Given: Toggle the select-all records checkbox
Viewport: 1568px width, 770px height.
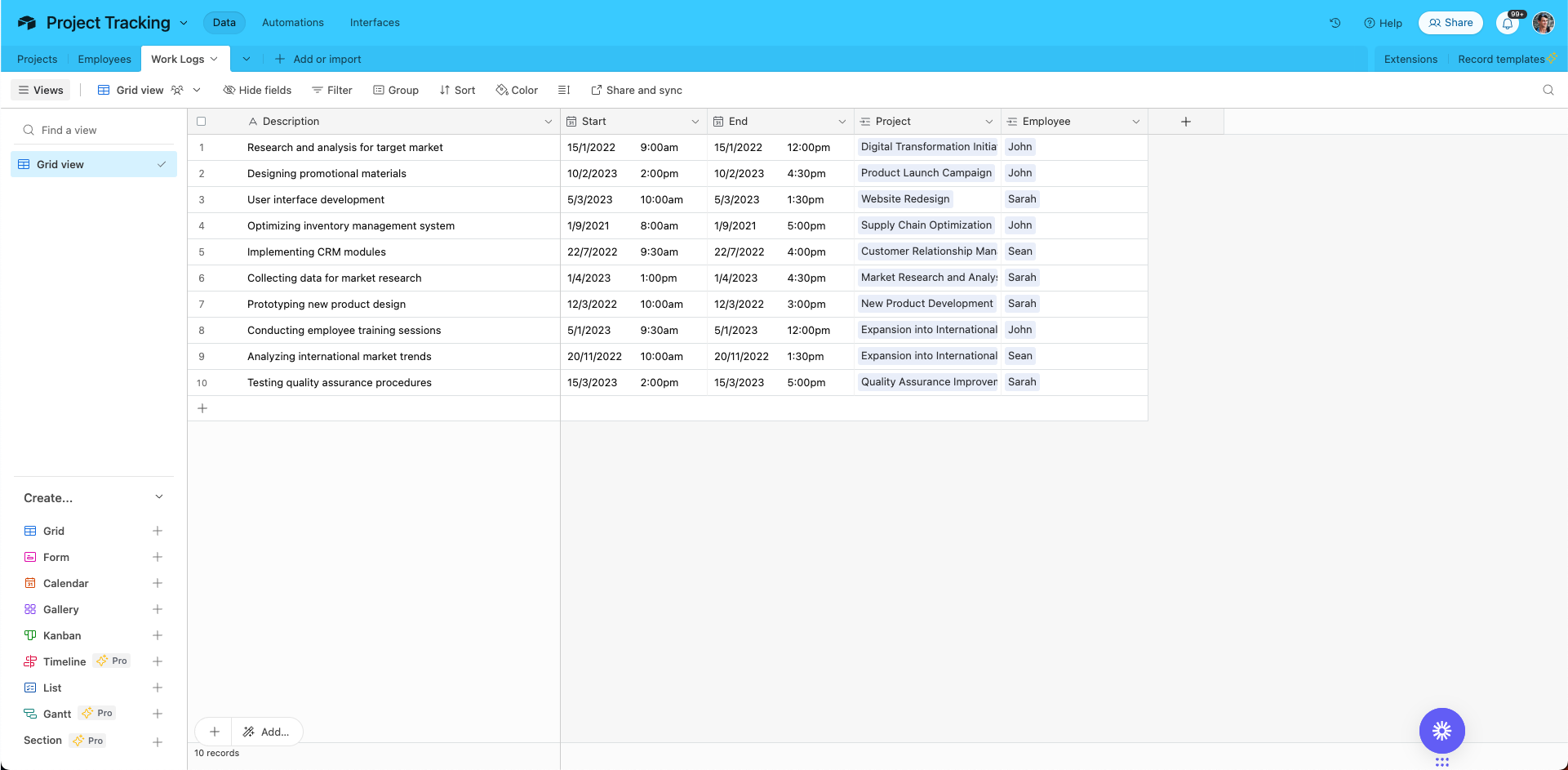Looking at the screenshot, I should (201, 121).
